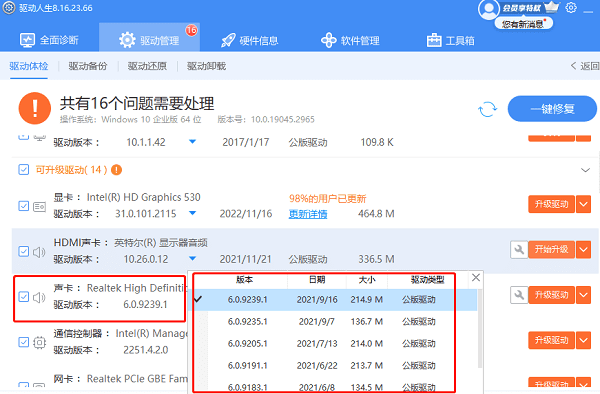Open the 硬件信息 tab
Image resolution: width=600 pixels, height=394 pixels.
pyautogui.click(x=250, y=40)
